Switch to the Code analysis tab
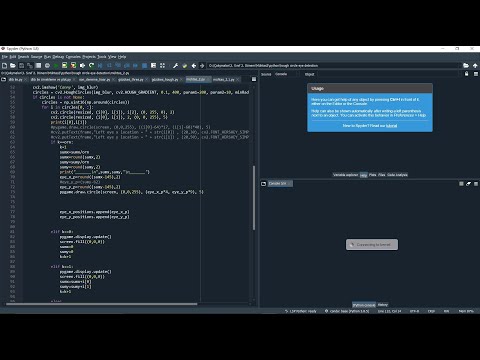 (x=397, y=175)
